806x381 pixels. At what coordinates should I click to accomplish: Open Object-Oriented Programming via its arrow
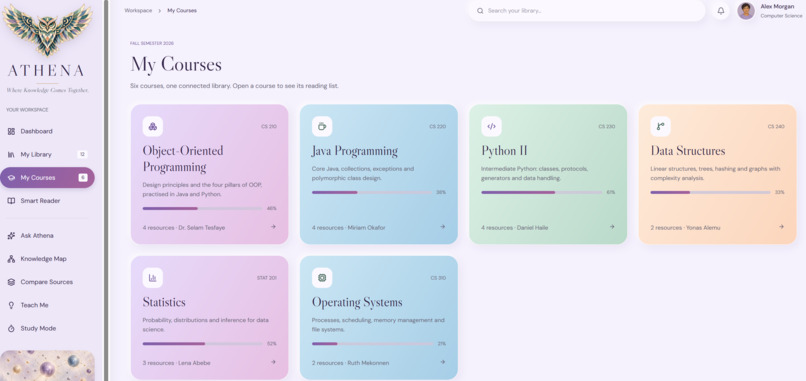point(273,226)
